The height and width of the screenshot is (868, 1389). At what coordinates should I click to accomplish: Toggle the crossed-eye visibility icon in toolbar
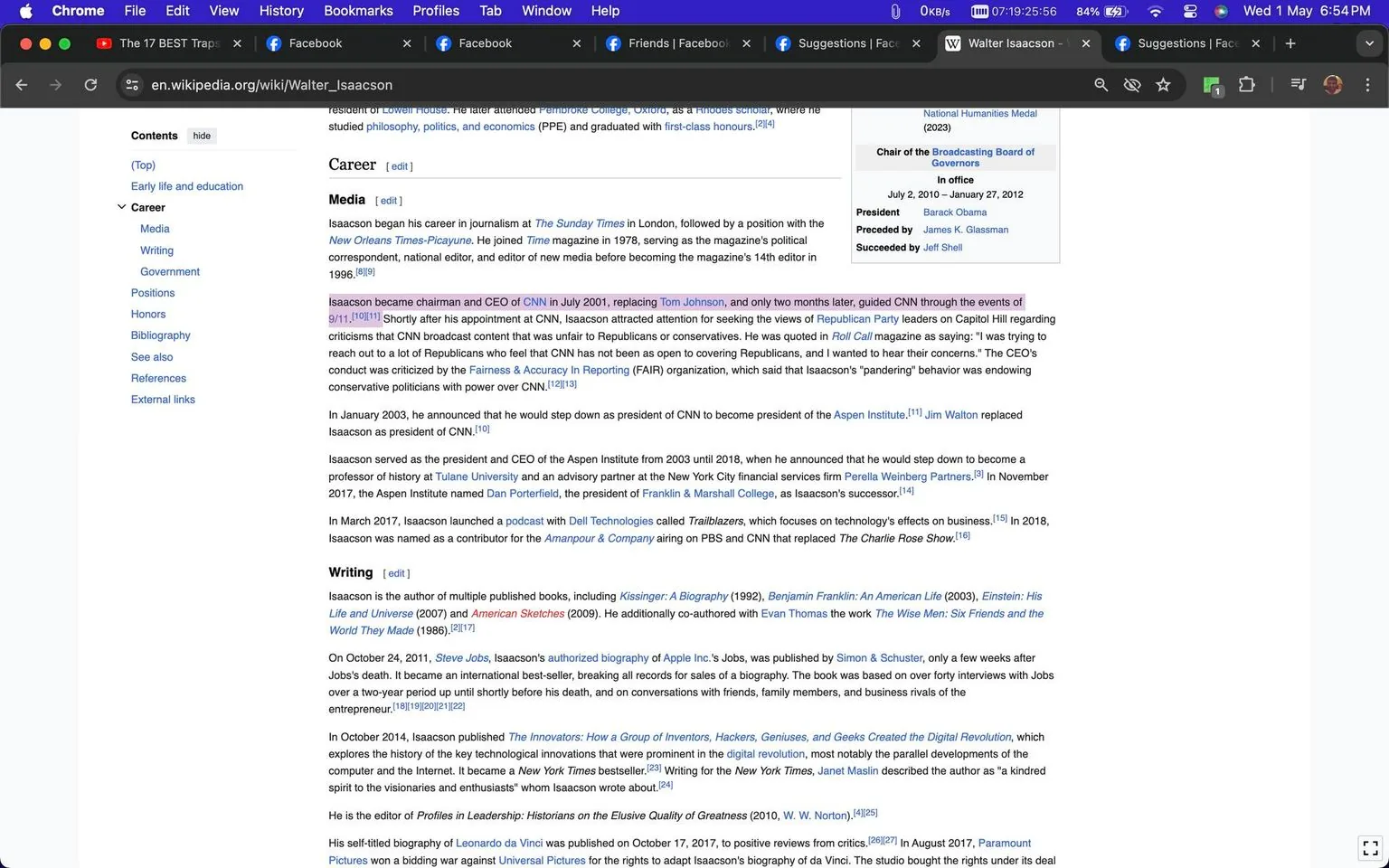1132,84
